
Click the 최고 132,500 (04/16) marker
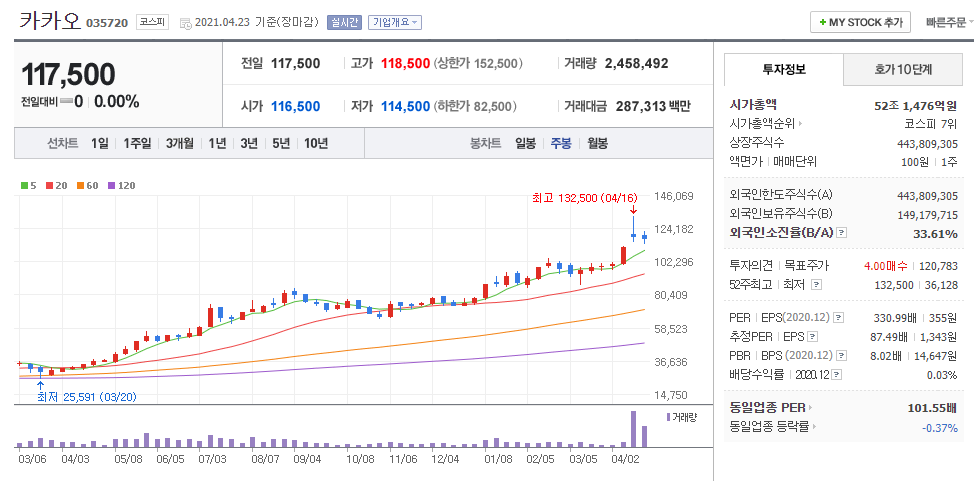[584, 198]
